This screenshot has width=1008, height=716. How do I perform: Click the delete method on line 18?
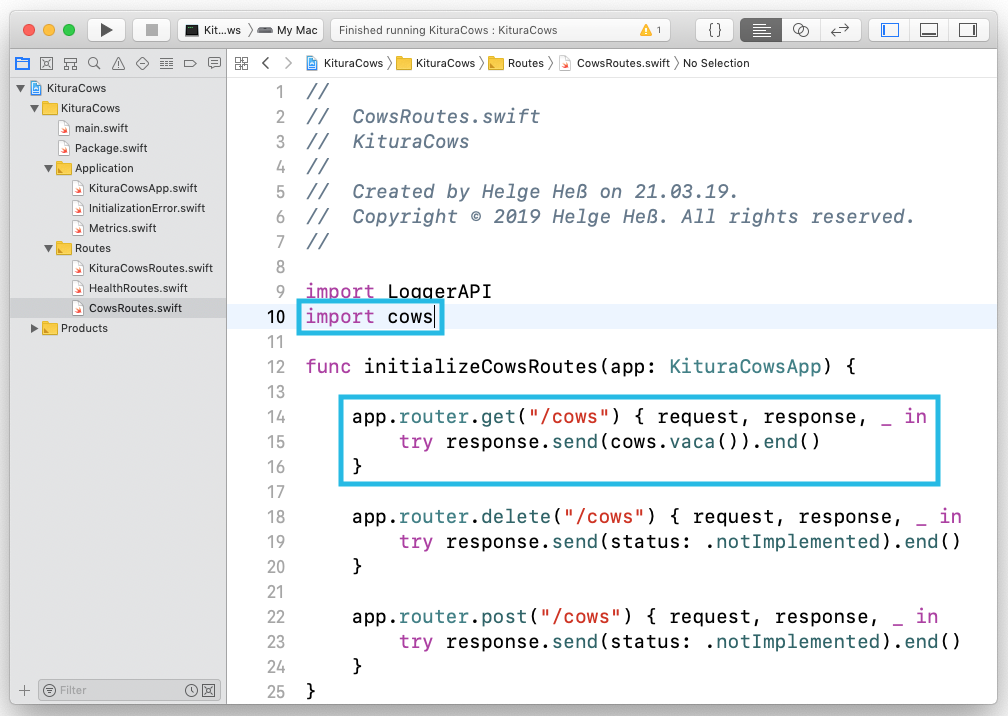pos(516,517)
